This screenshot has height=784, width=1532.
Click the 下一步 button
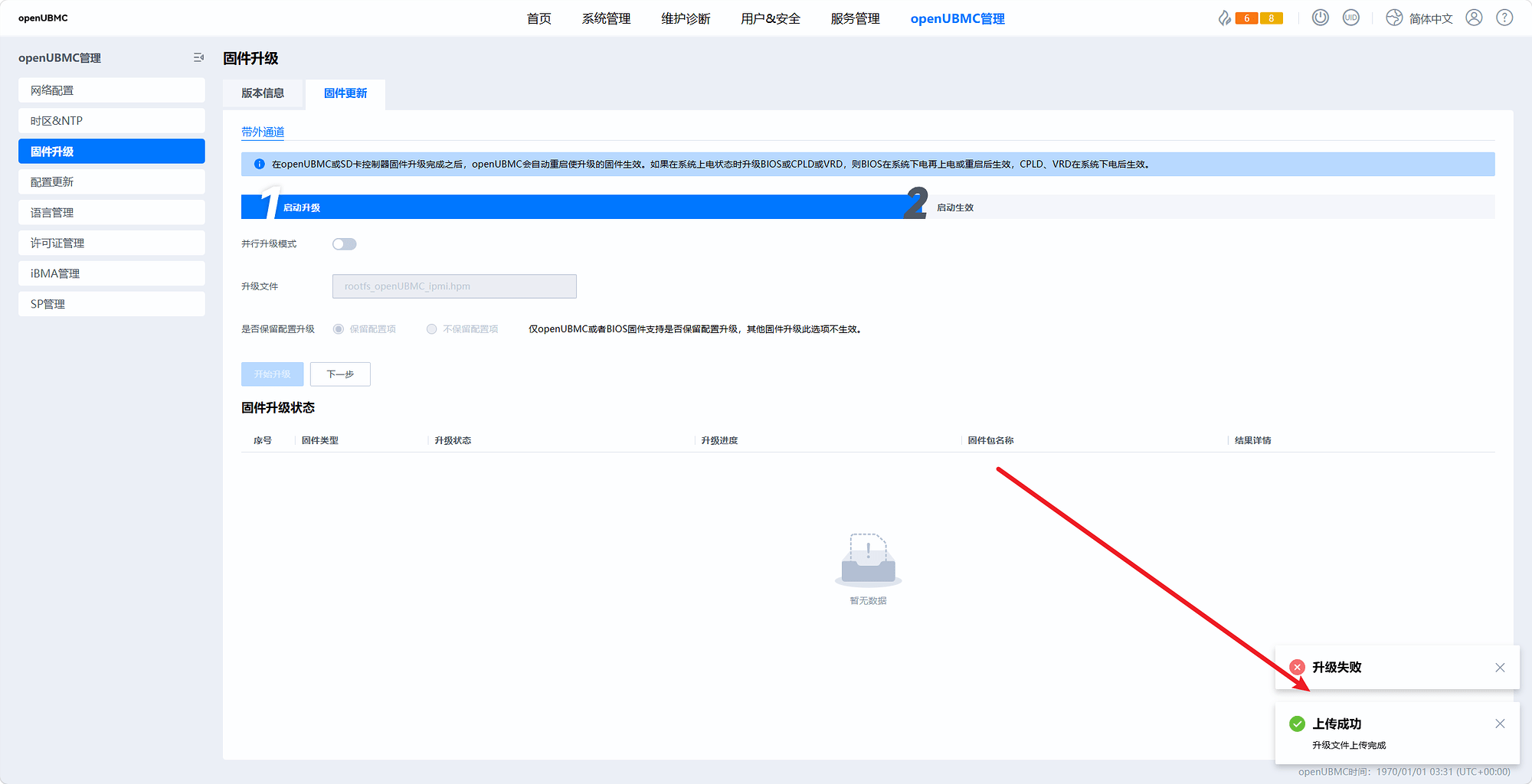pyautogui.click(x=340, y=374)
